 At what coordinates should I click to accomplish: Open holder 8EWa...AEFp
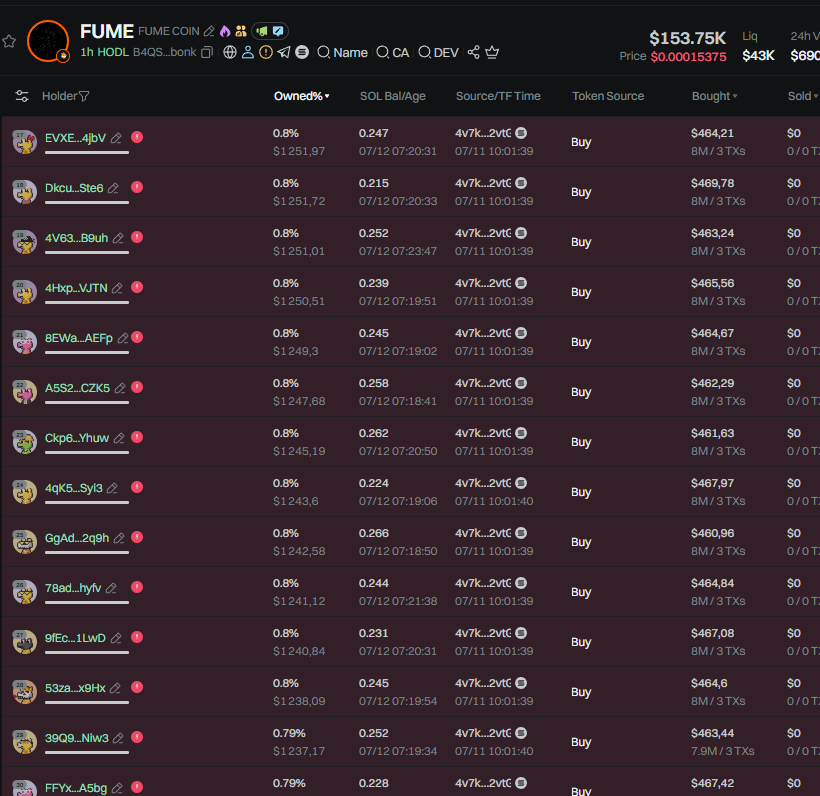(78, 338)
